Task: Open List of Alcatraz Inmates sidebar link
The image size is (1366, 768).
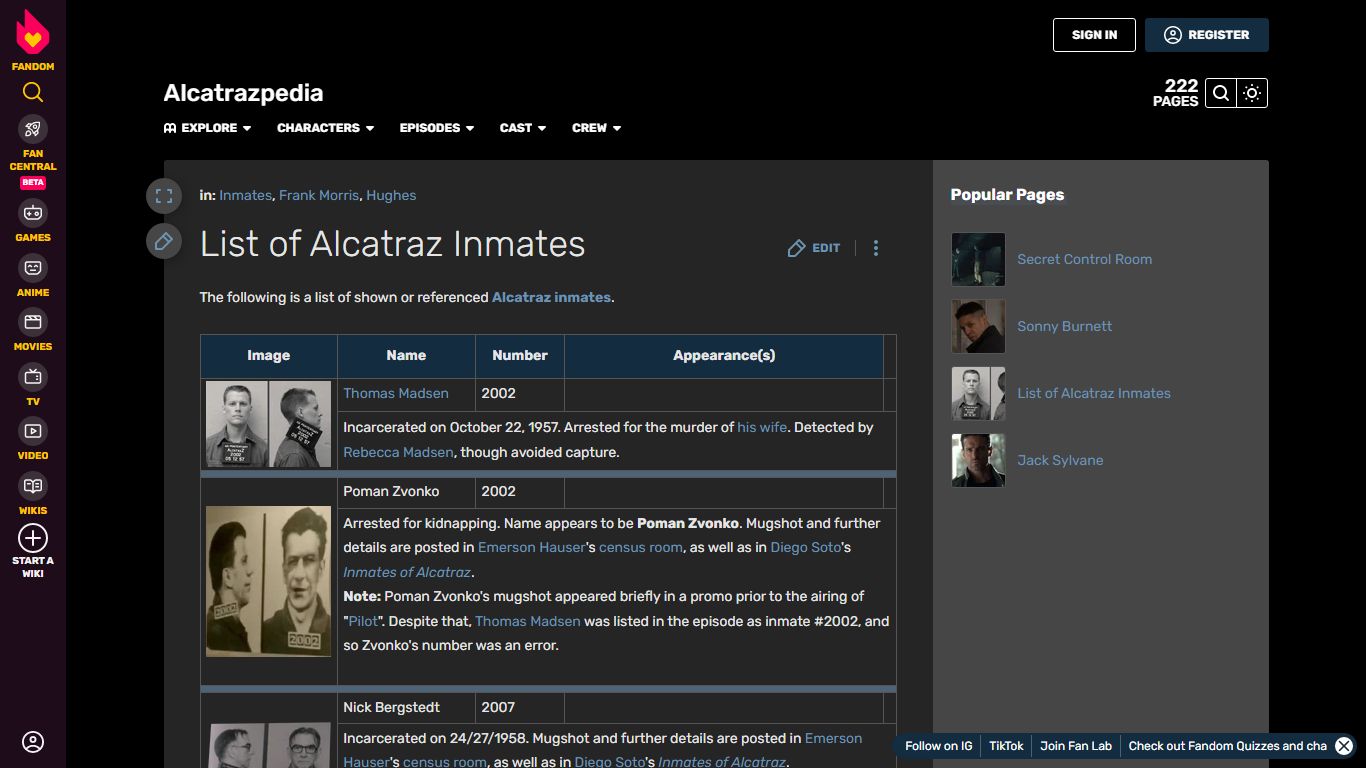Action: click(1094, 393)
